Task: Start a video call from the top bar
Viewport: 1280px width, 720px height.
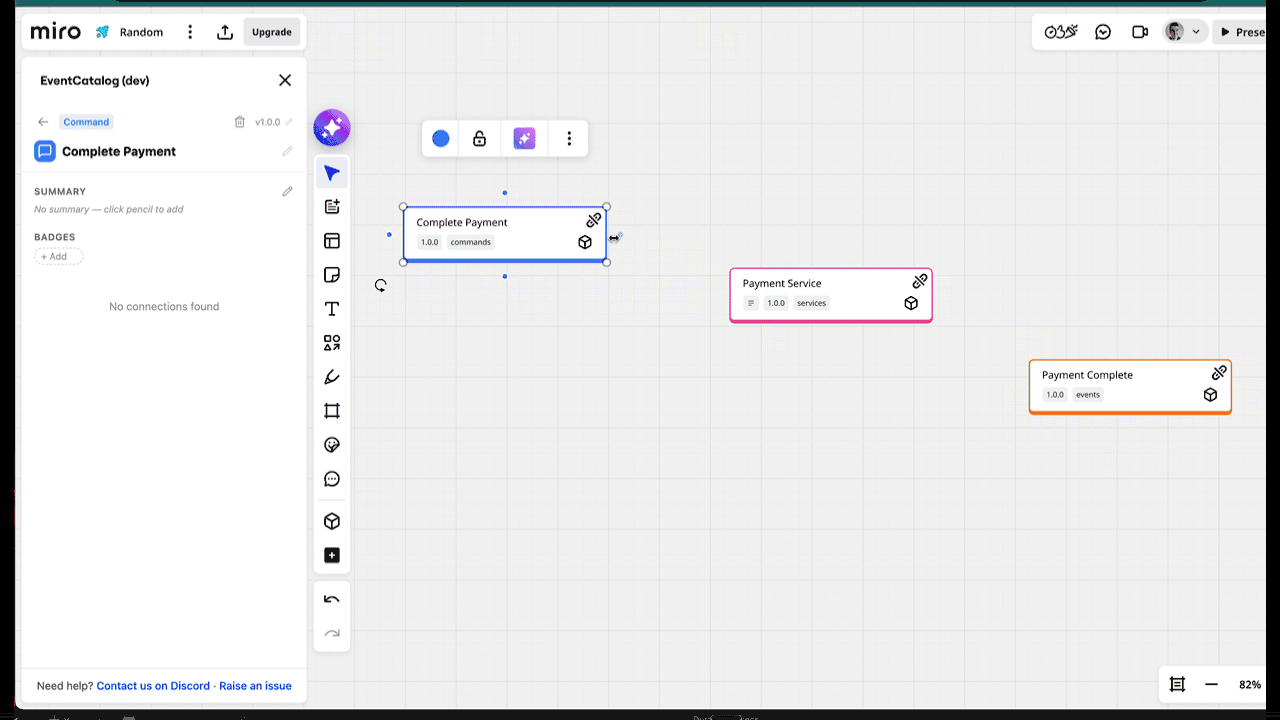Action: click(x=1139, y=31)
